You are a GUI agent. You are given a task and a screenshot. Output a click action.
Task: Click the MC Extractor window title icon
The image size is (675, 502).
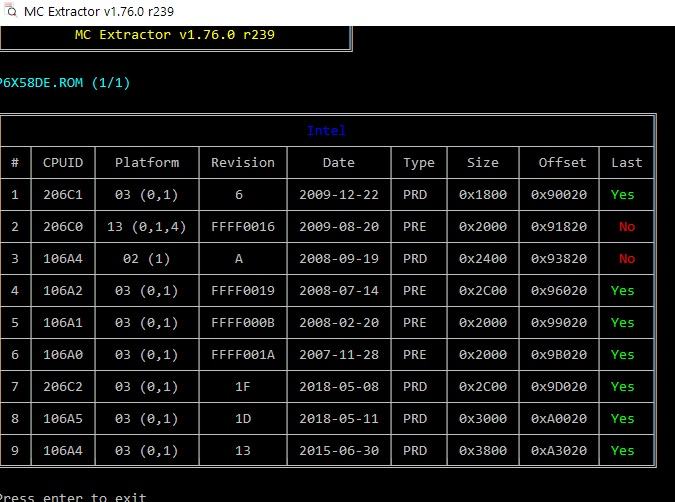[x=10, y=10]
